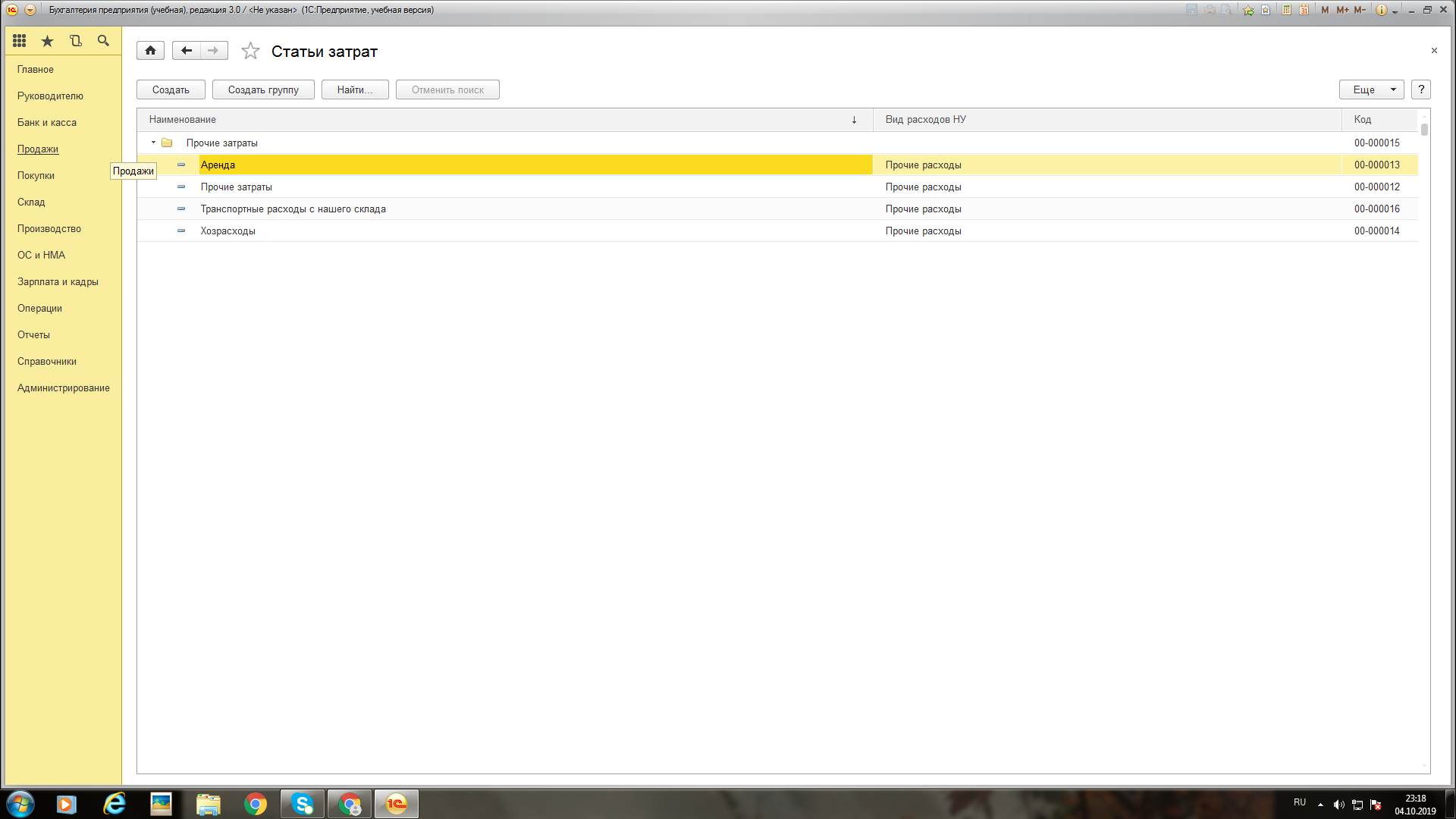Select the Хозрасходы row
Image resolution: width=1456 pixels, height=819 pixels.
pyautogui.click(x=228, y=231)
